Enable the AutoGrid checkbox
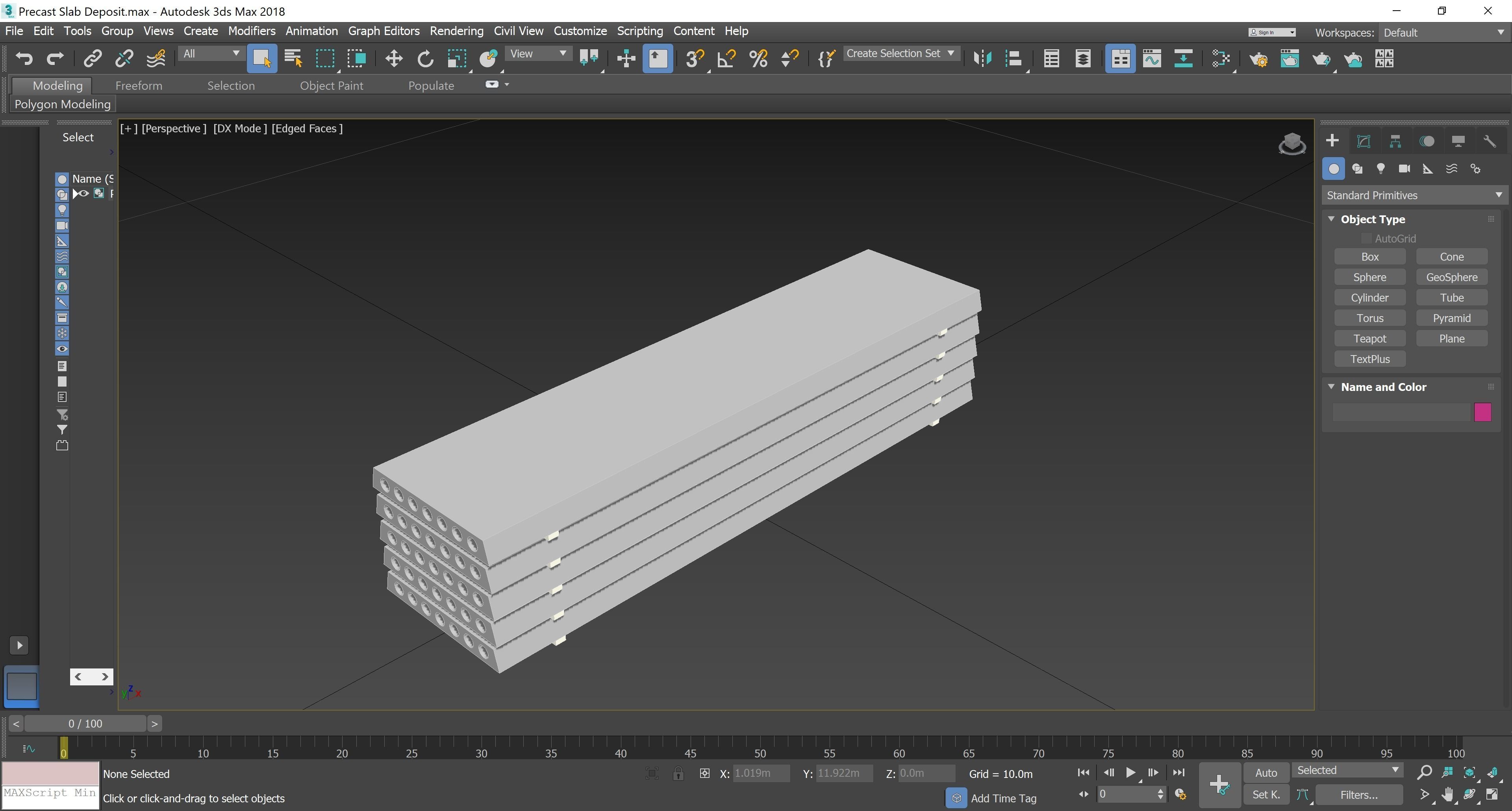1512x811 pixels. [1366, 238]
